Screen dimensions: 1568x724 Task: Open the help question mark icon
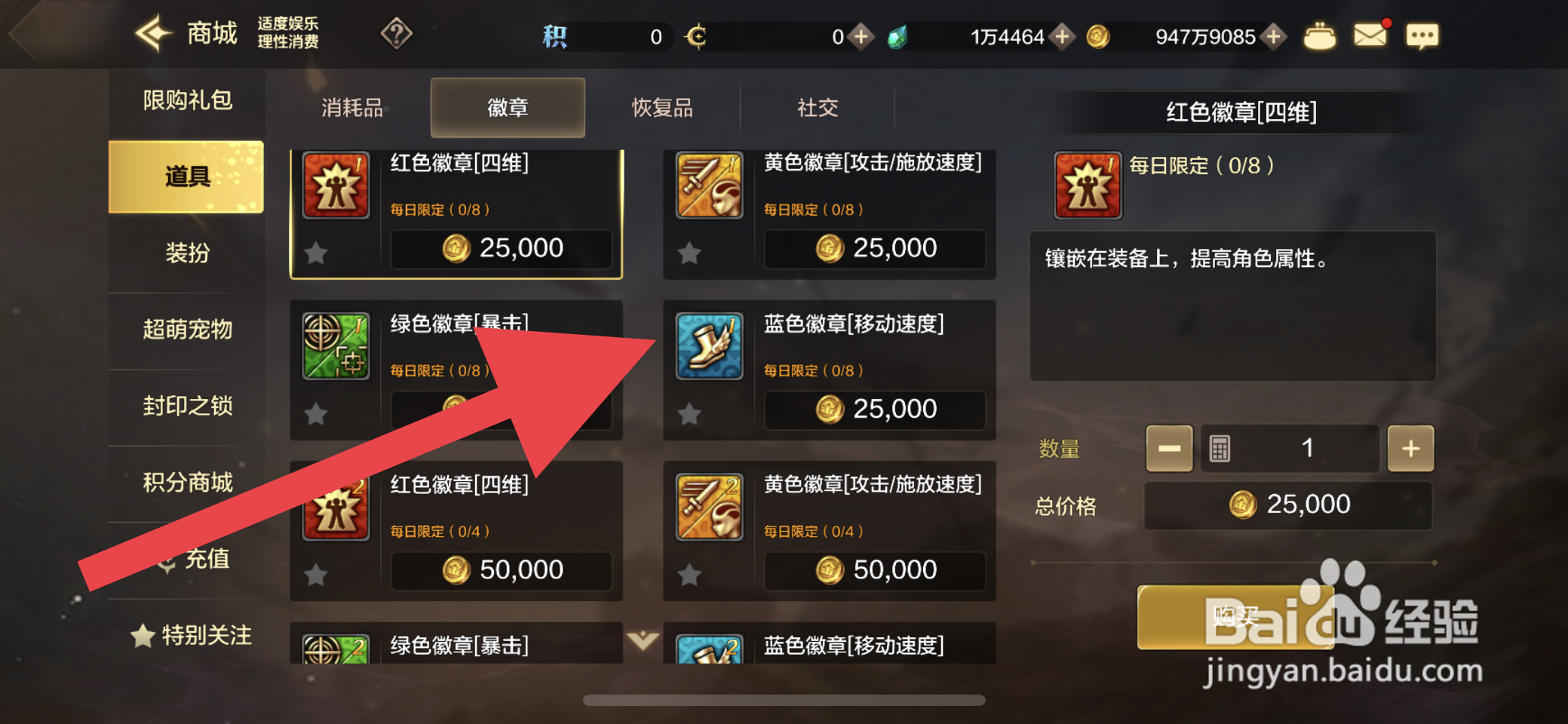click(396, 34)
